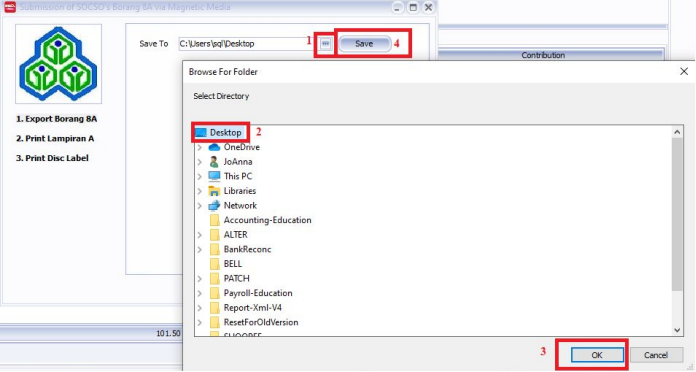Click Cancel in Browse For Folder dialog

point(656,355)
